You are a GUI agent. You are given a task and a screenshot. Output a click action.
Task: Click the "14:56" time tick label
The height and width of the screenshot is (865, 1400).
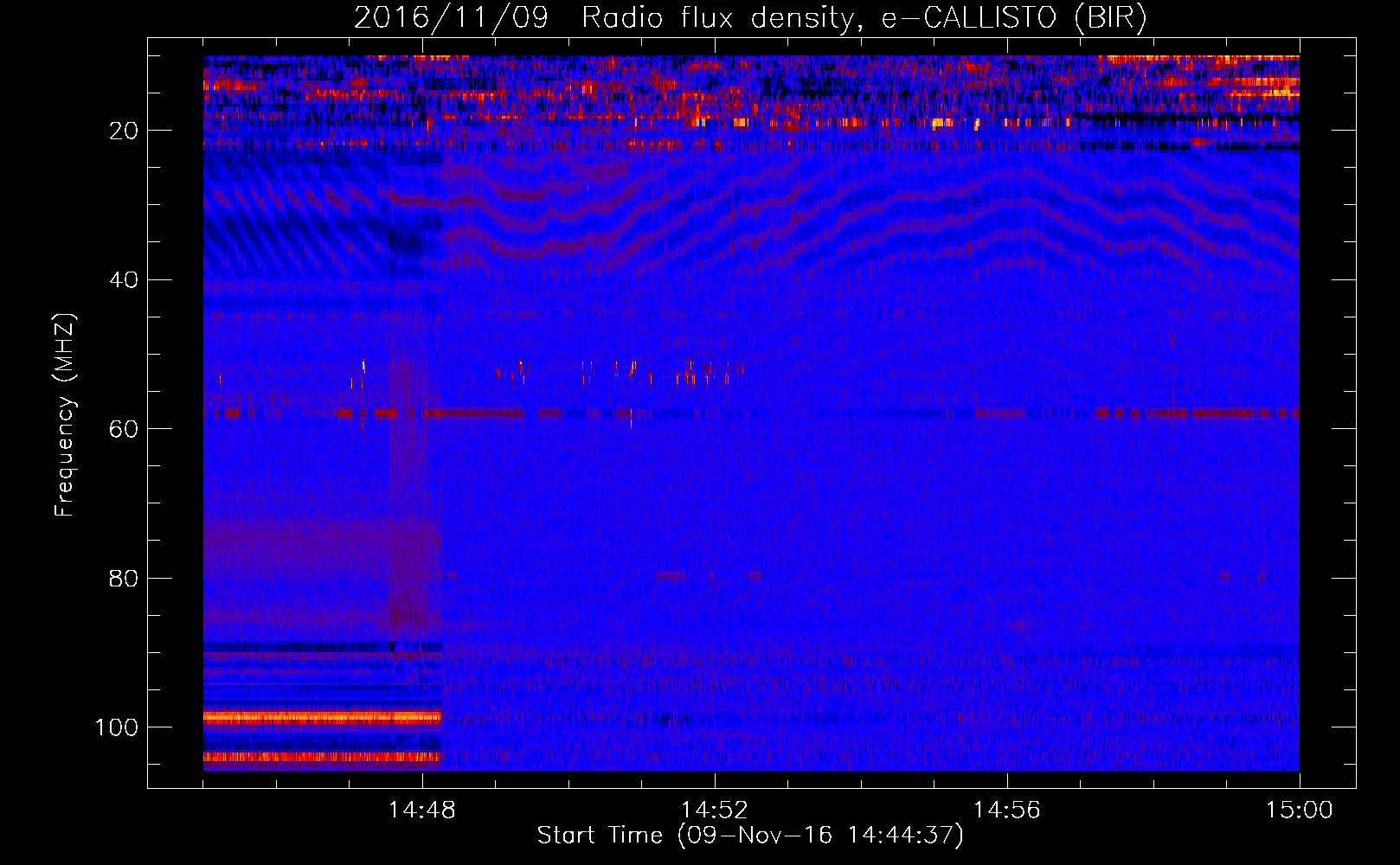point(1007,811)
